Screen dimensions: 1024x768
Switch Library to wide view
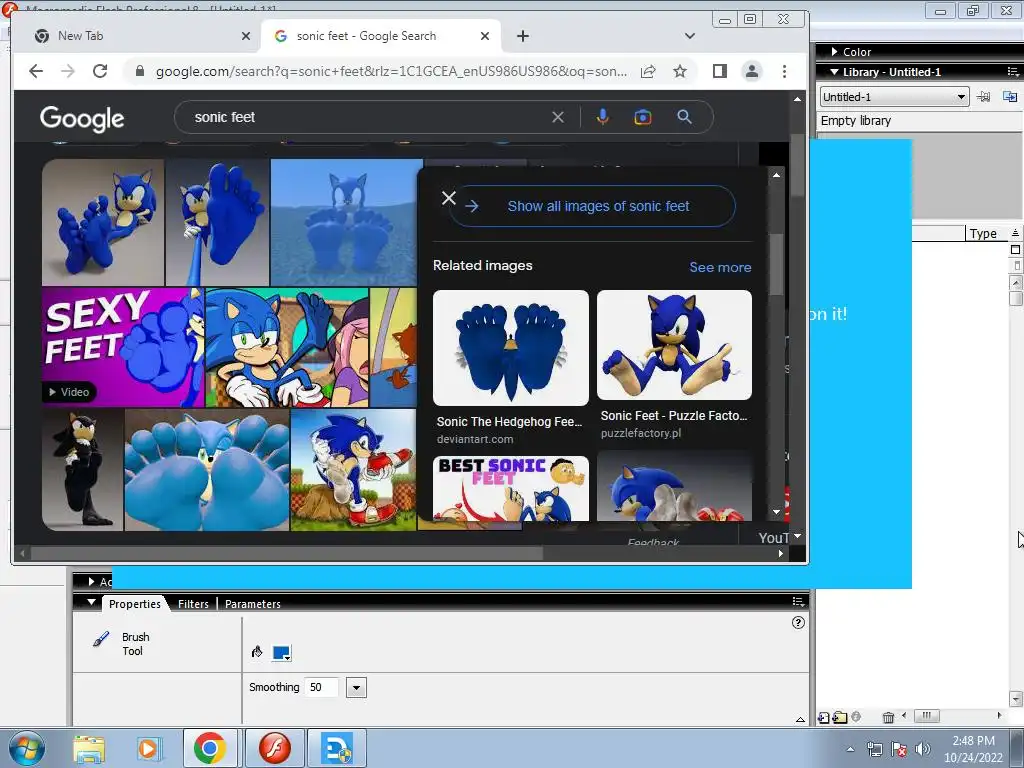tap(1015, 249)
